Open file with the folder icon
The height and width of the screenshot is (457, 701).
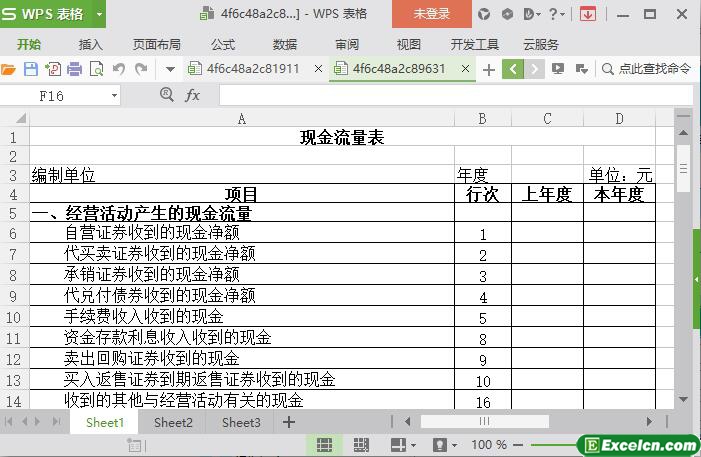pyautogui.click(x=8, y=69)
